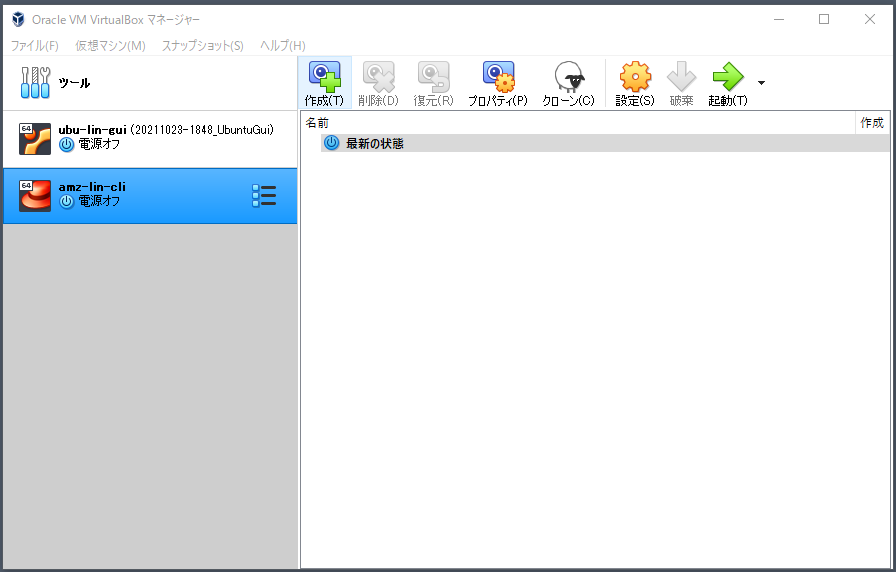896x572 pixels.
Task: Select the 最新の状態 current state row
Action: (605, 143)
